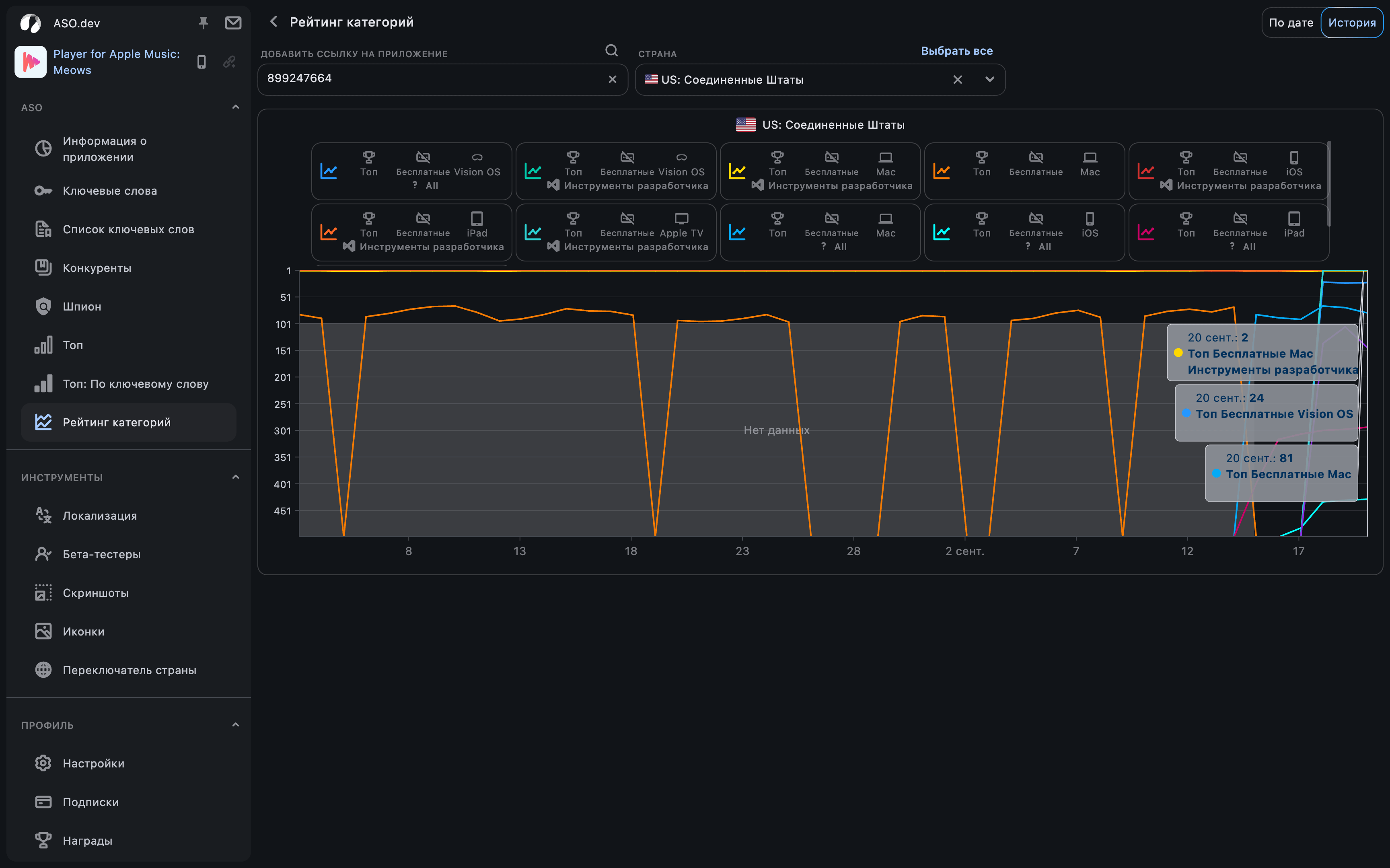Click the Подписки card icon
This screenshot has width=1390, height=868.
click(x=43, y=802)
